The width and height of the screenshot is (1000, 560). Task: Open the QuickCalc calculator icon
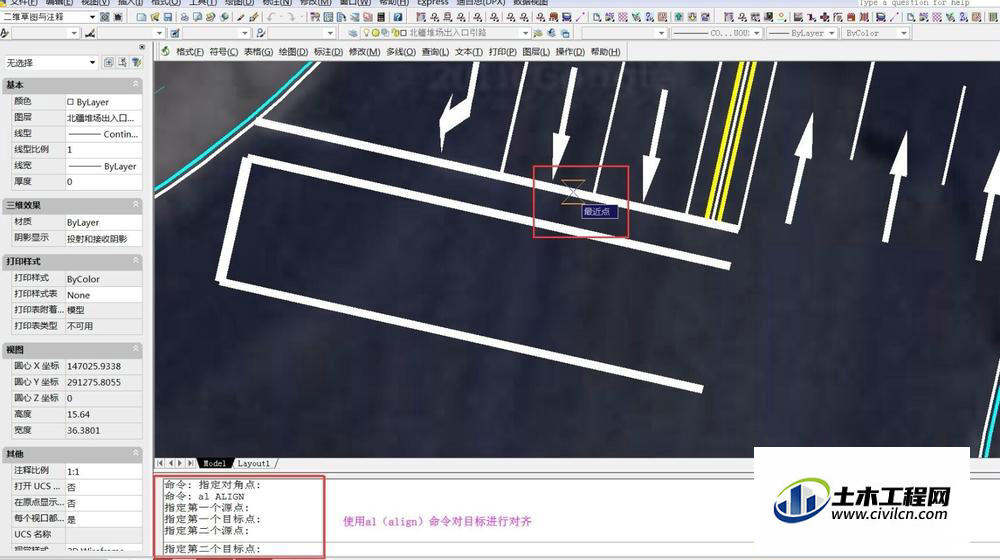click(381, 17)
